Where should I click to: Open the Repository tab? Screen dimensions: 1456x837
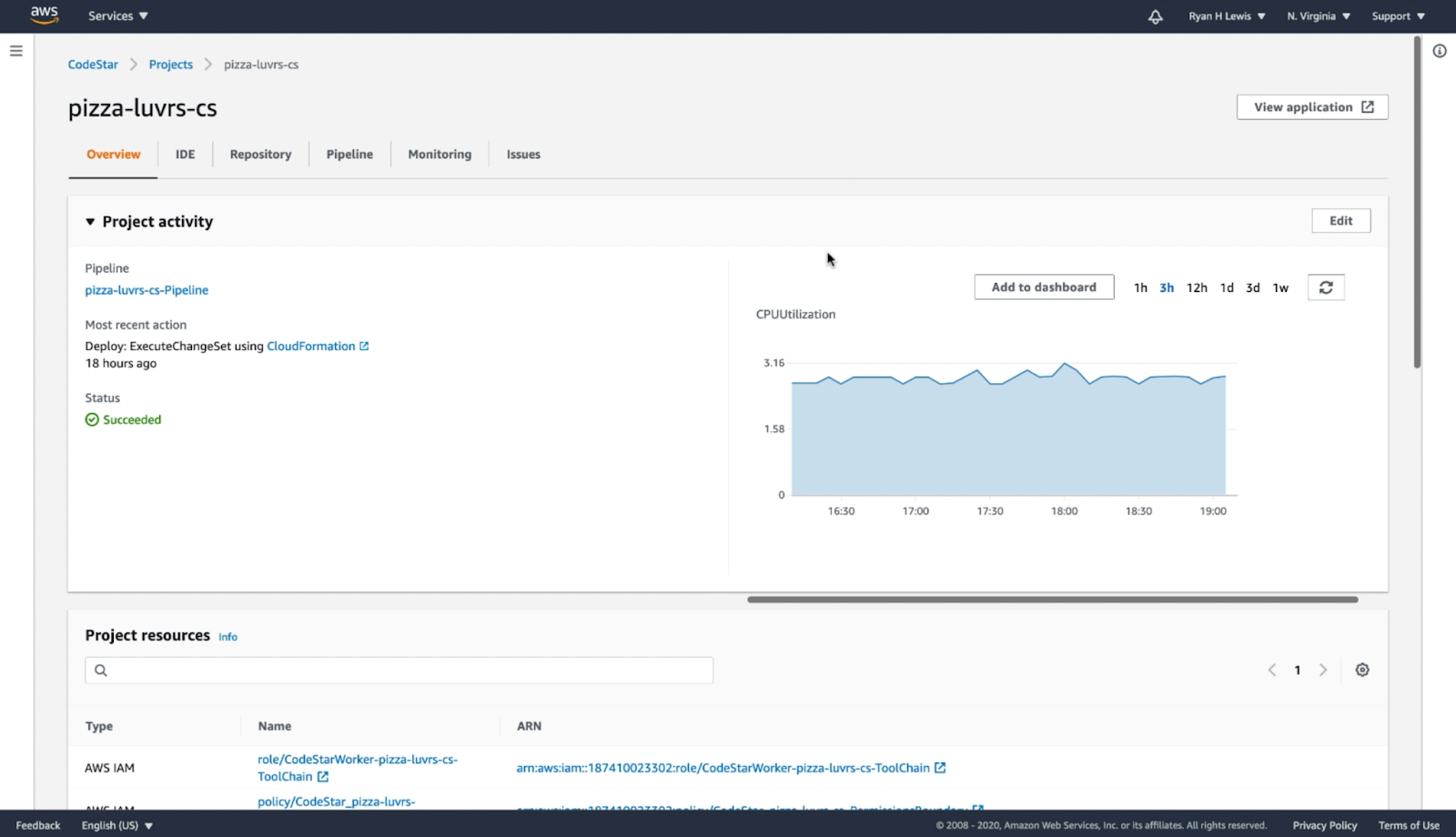tap(260, 155)
